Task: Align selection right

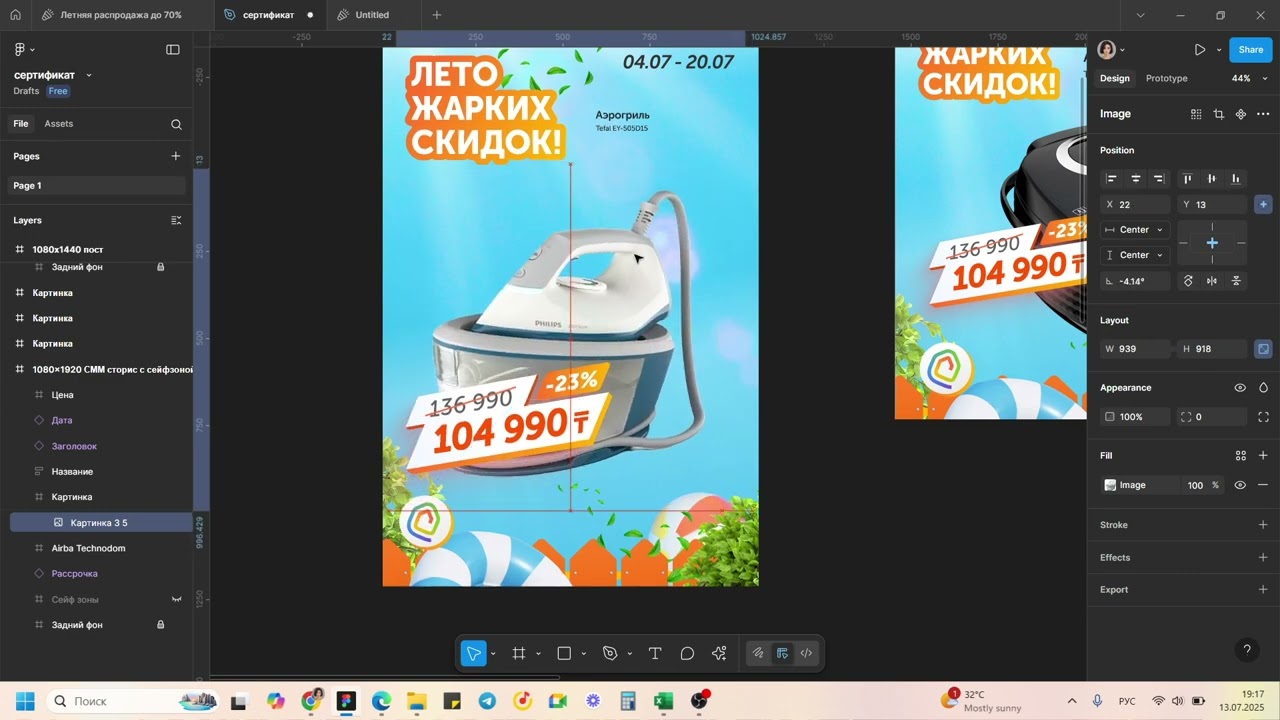Action: point(1159,178)
